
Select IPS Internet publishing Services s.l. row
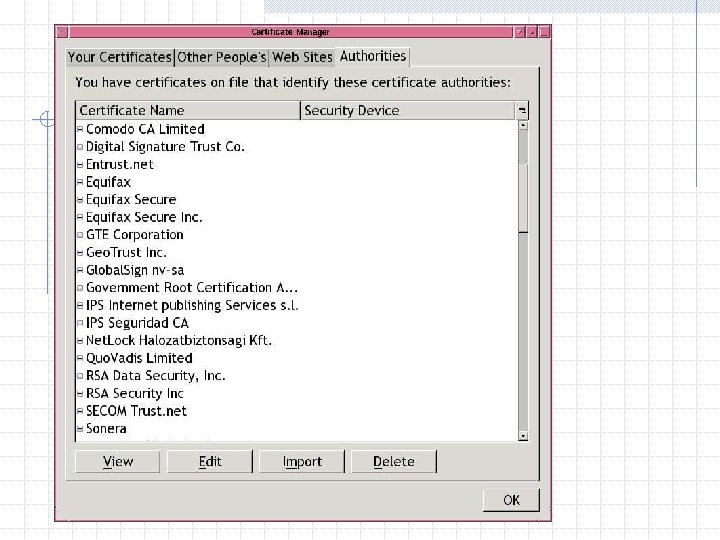296,305
